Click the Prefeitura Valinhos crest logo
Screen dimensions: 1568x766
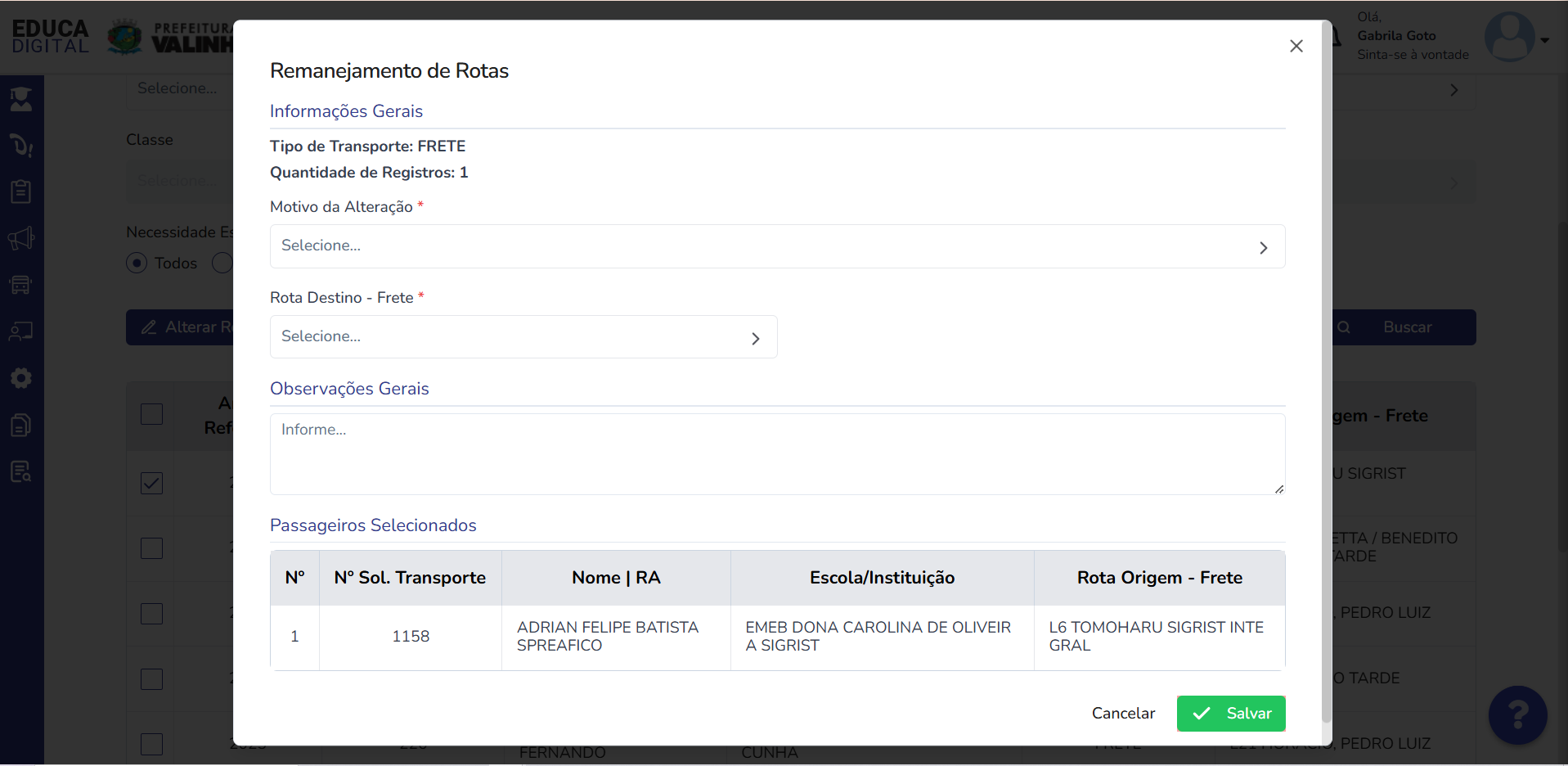pyautogui.click(x=124, y=37)
